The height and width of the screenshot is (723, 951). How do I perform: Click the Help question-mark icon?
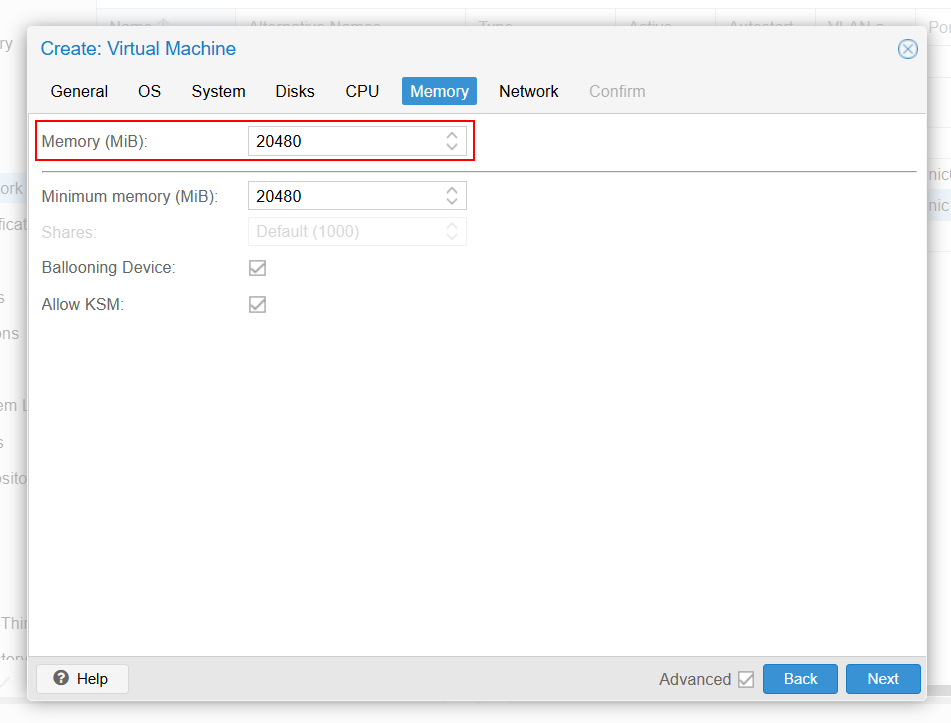coord(60,679)
